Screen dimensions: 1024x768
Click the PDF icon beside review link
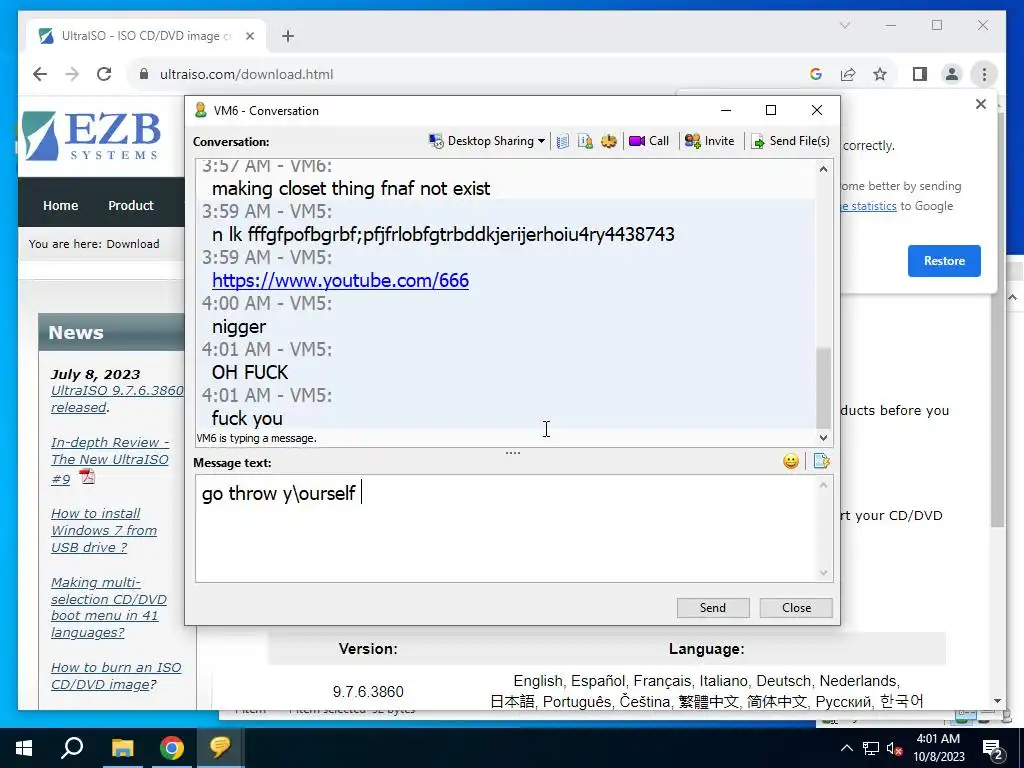point(88,477)
